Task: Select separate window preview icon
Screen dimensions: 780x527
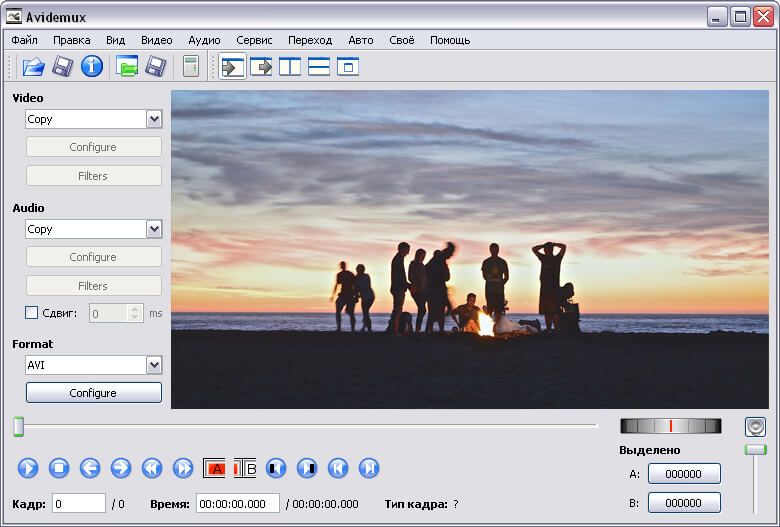Action: [348, 66]
